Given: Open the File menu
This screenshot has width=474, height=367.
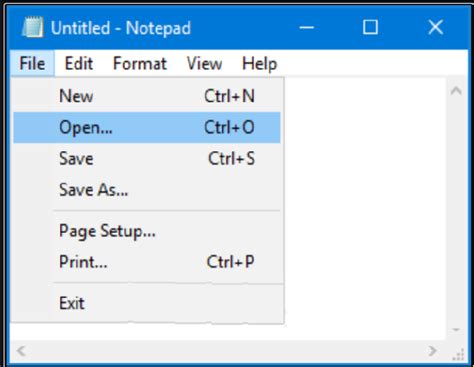Looking at the screenshot, I should click(x=32, y=63).
